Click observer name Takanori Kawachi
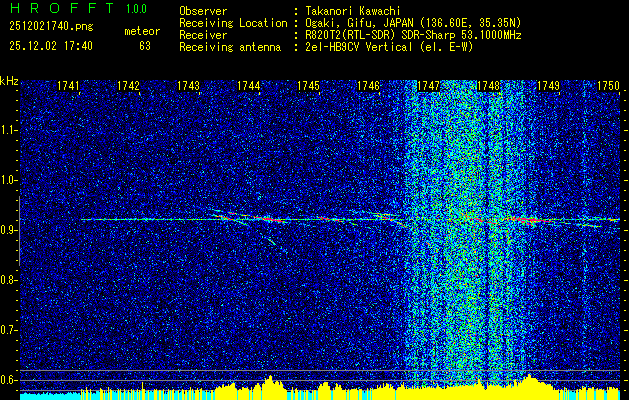 [353, 11]
